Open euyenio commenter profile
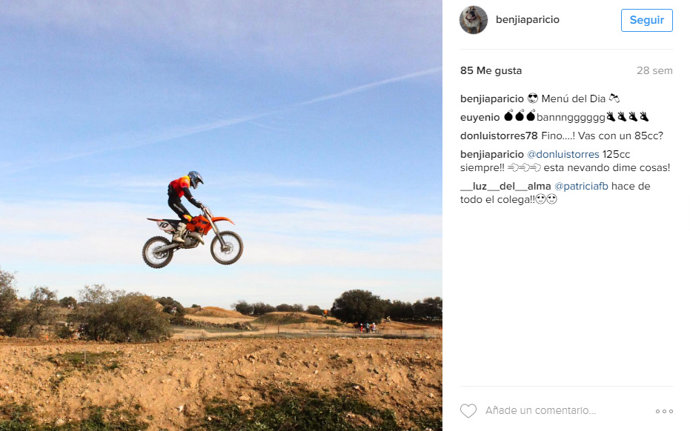 480,117
